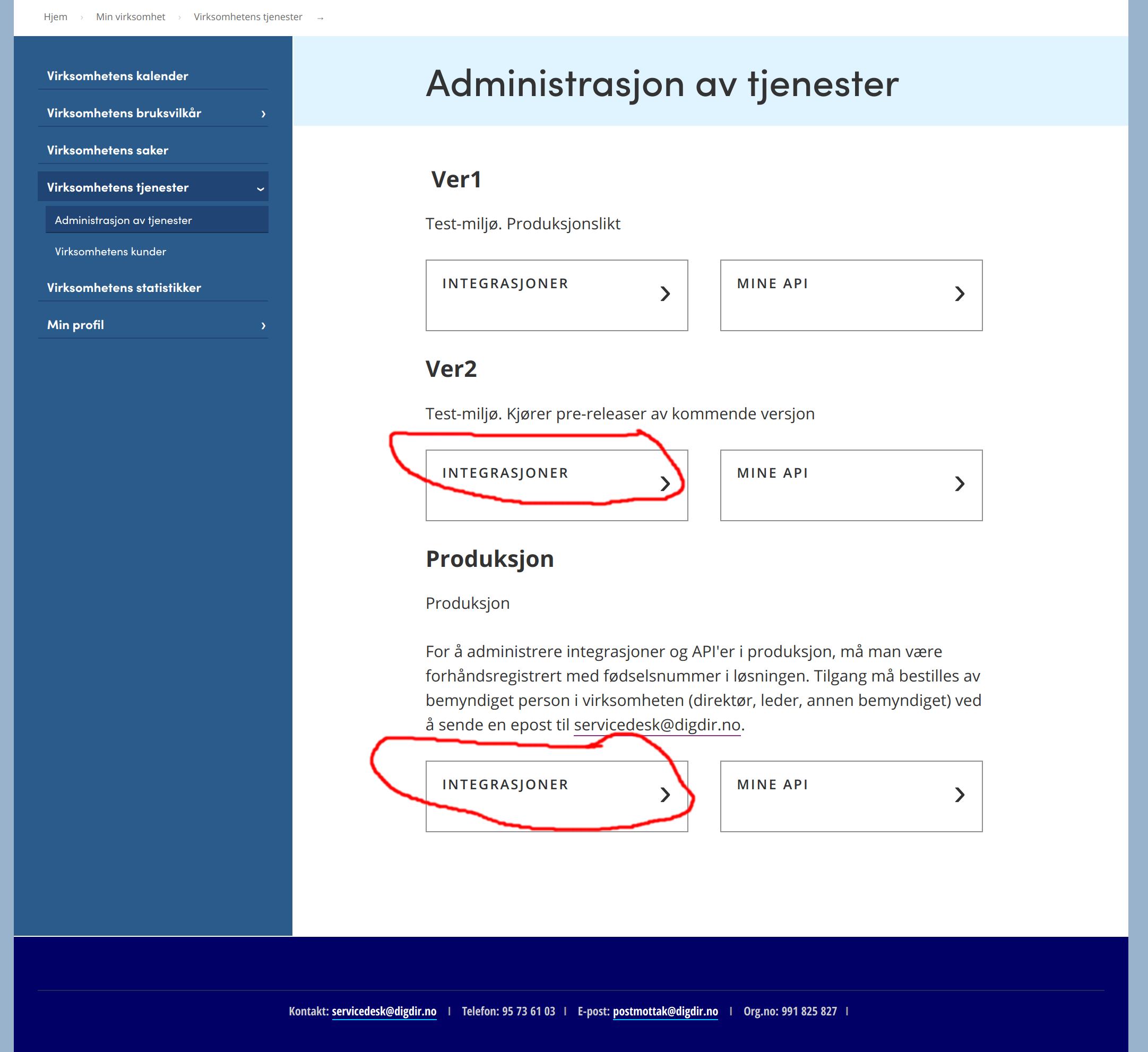Open Integrasjoner under Produksjon

[556, 796]
